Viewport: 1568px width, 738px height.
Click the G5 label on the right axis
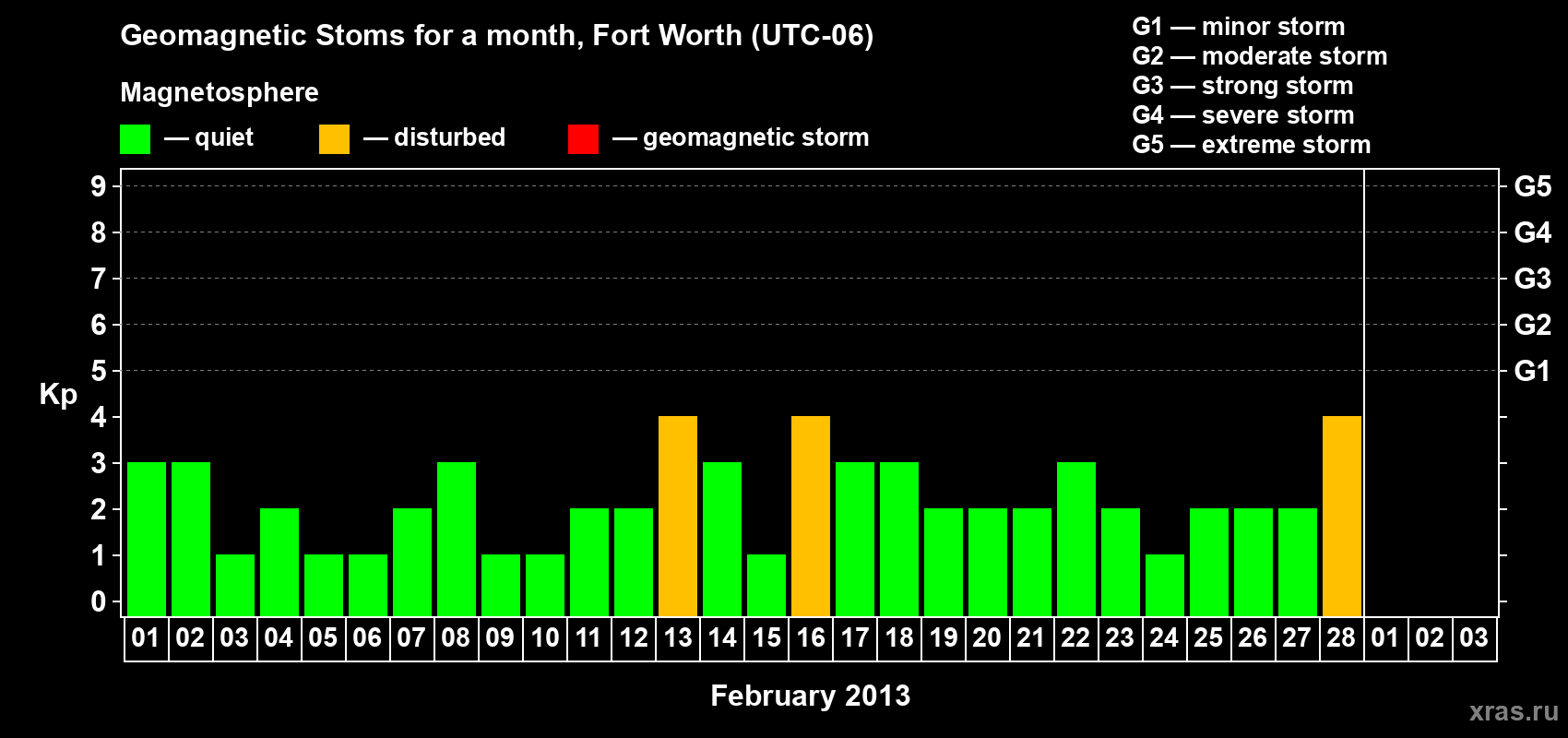coord(1533,186)
